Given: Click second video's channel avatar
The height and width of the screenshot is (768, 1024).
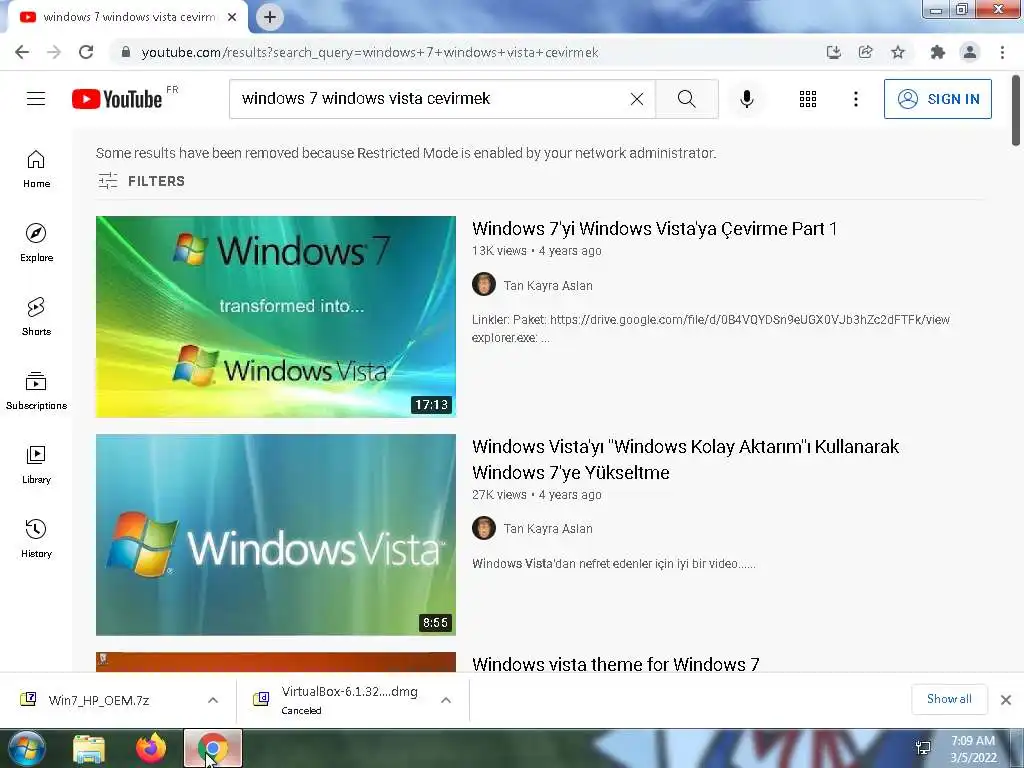Looking at the screenshot, I should (x=484, y=528).
